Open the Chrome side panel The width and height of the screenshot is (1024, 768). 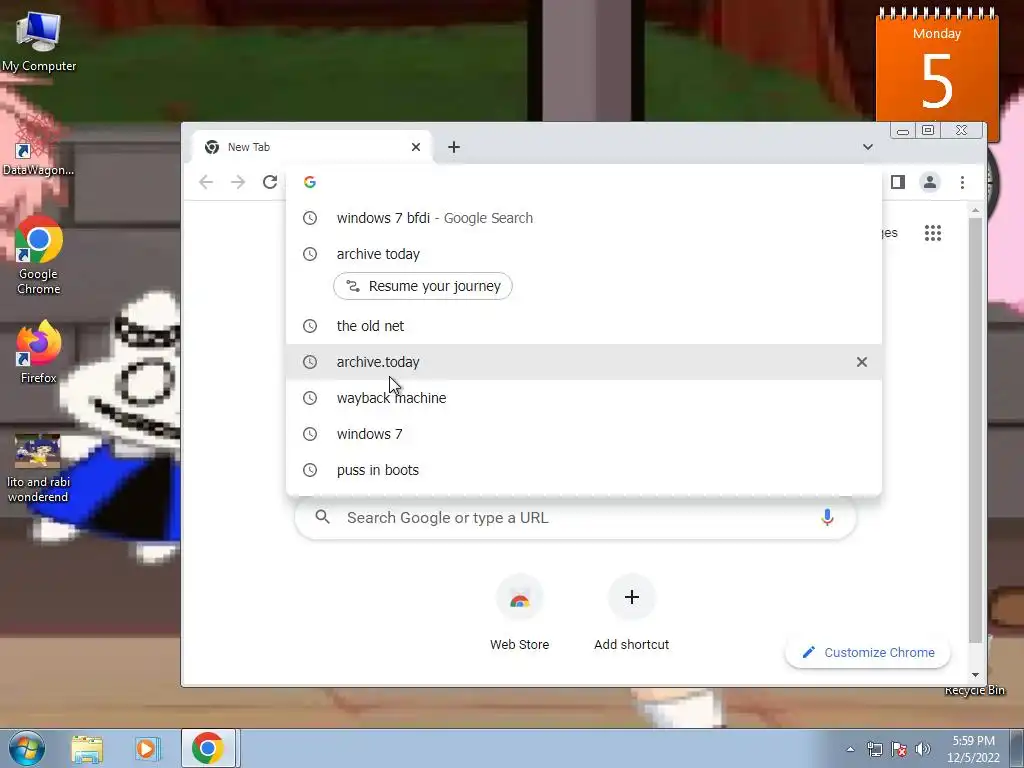pos(898,182)
